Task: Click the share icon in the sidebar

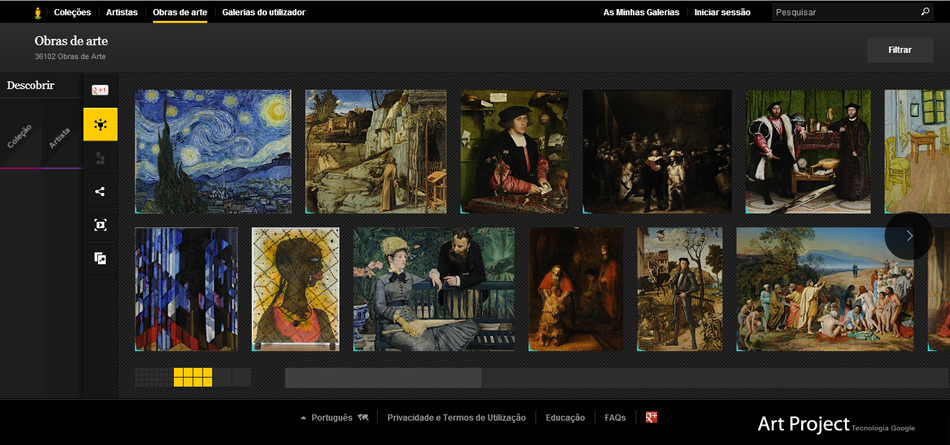Action: coord(100,192)
